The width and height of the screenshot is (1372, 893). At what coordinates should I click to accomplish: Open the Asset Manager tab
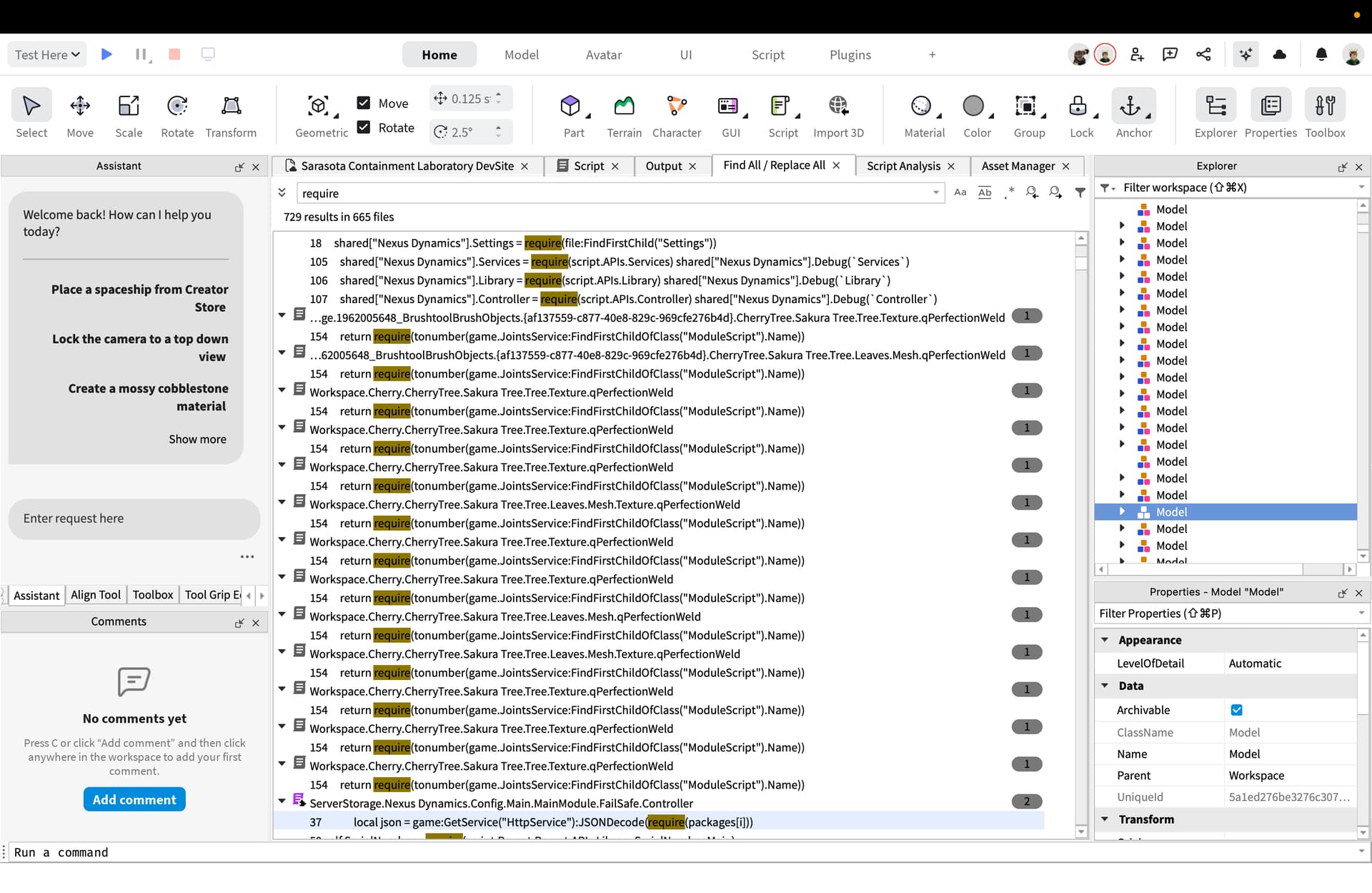pyautogui.click(x=1018, y=166)
